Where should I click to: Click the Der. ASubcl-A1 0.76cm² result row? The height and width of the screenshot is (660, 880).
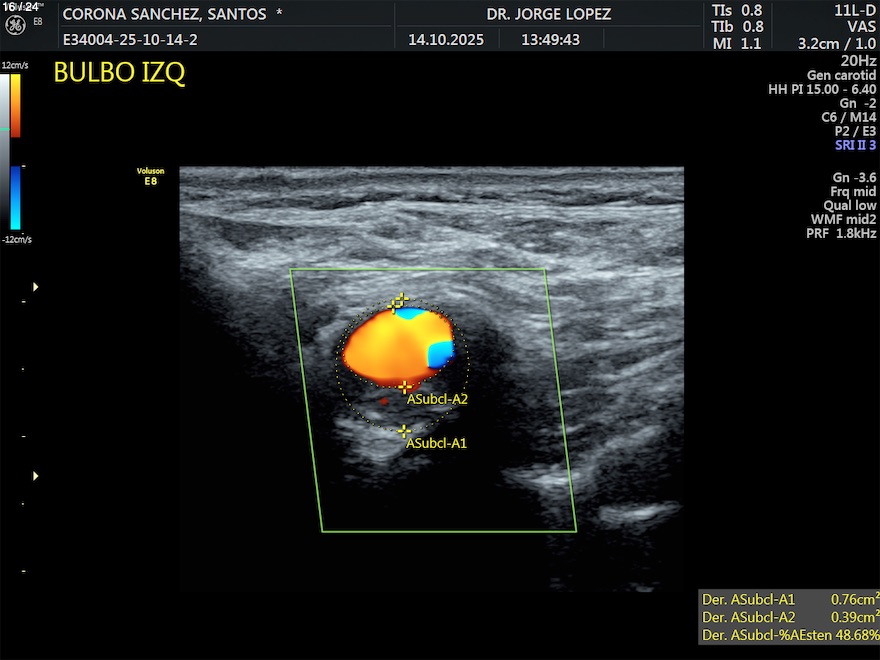(x=789, y=599)
